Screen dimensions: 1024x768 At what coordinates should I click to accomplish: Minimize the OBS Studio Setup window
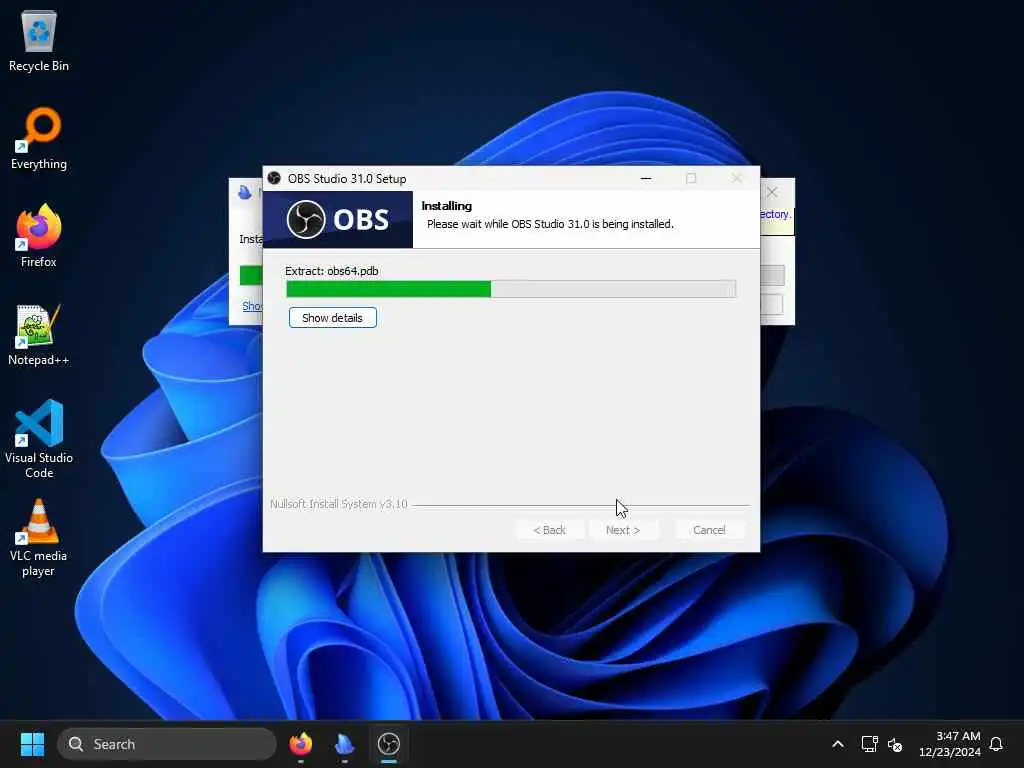[646, 178]
